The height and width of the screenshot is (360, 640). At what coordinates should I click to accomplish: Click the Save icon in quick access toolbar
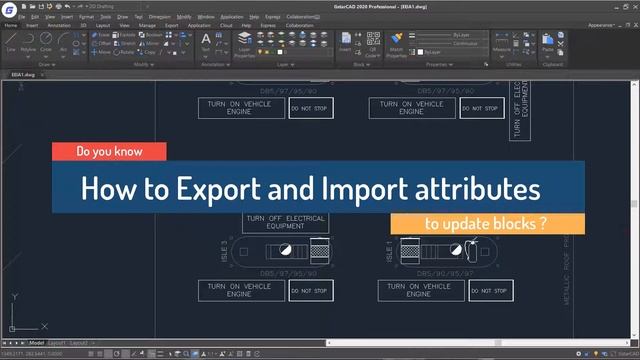tap(41, 7)
